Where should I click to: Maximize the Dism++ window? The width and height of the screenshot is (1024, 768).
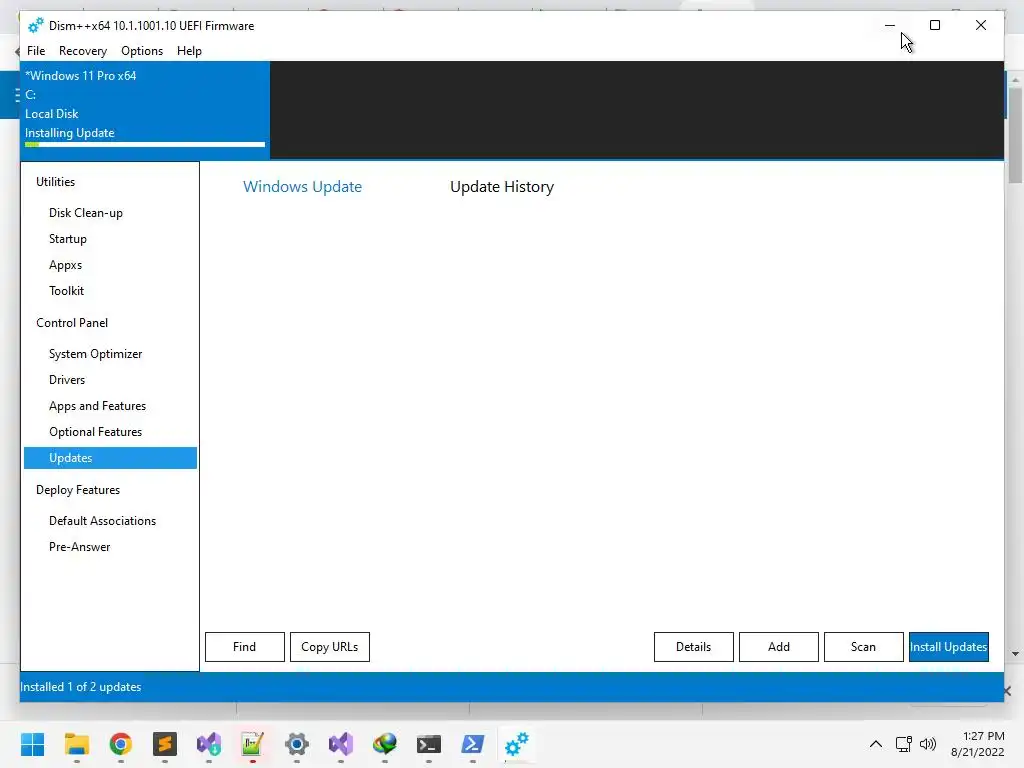pyautogui.click(x=935, y=25)
